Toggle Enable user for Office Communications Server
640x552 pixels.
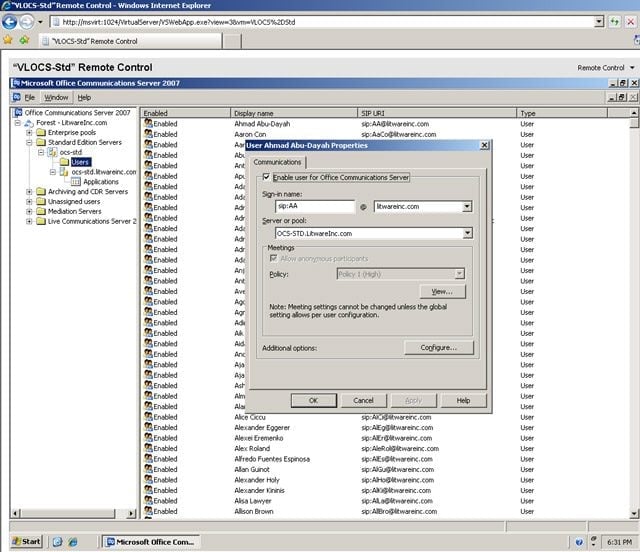click(x=266, y=177)
